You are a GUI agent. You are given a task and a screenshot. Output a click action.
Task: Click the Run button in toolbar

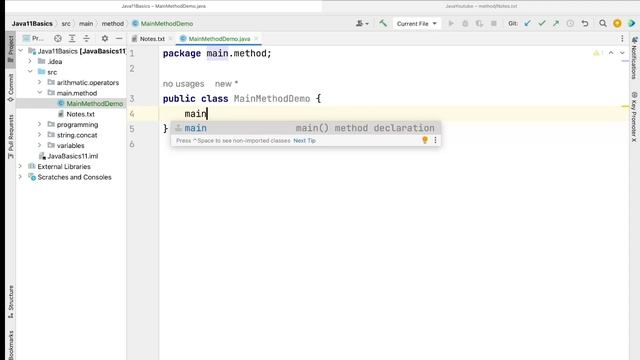[x=451, y=24]
